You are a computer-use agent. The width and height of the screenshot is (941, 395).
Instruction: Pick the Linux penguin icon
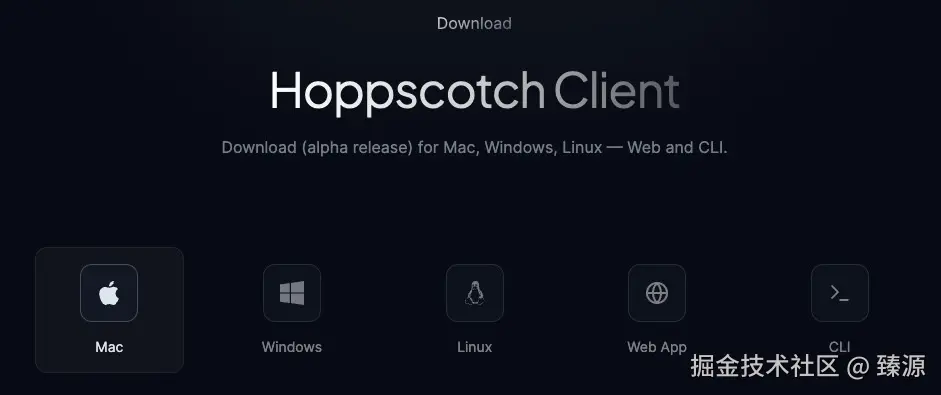(475, 293)
